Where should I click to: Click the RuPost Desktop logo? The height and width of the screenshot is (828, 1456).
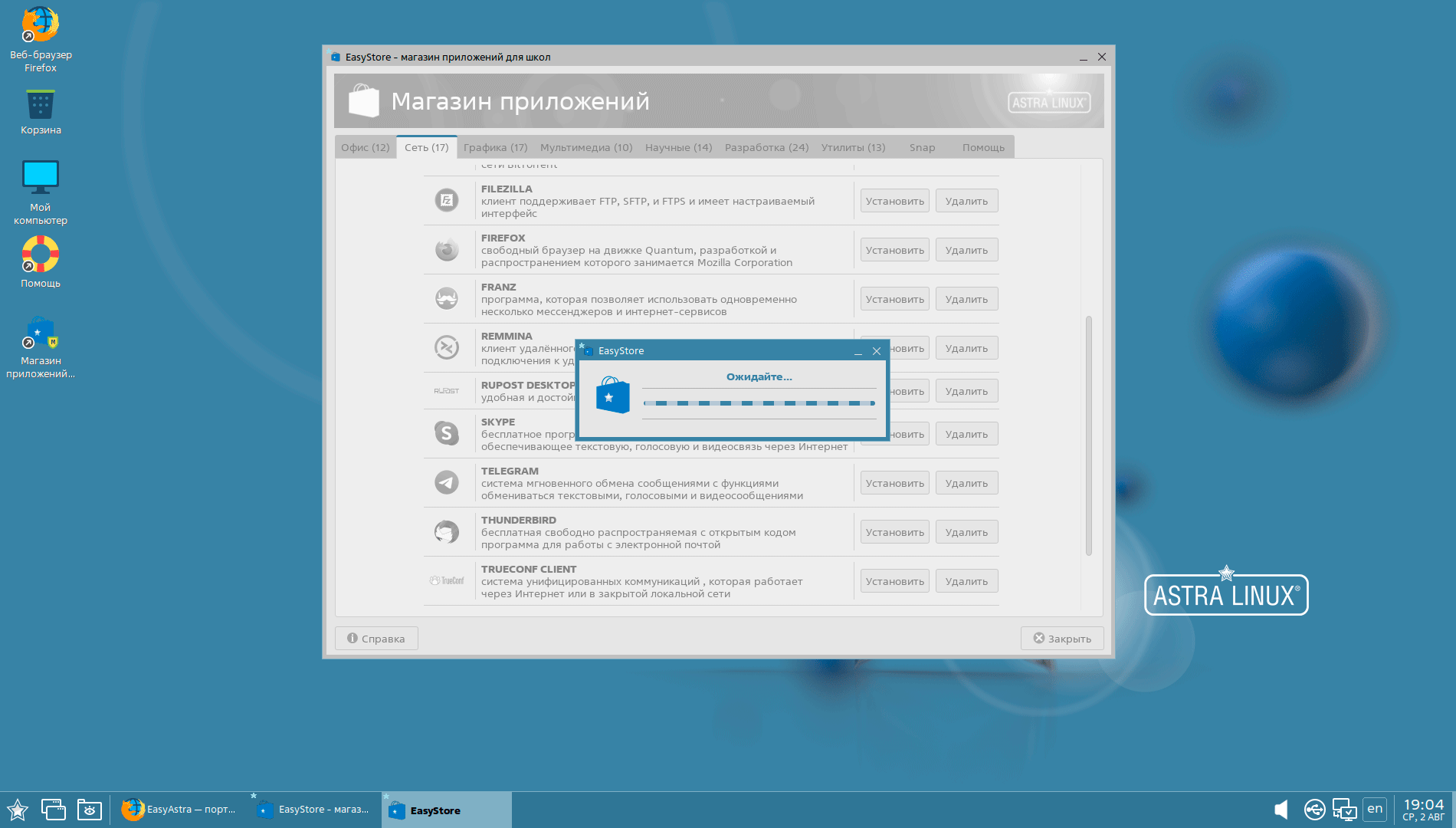[447, 391]
